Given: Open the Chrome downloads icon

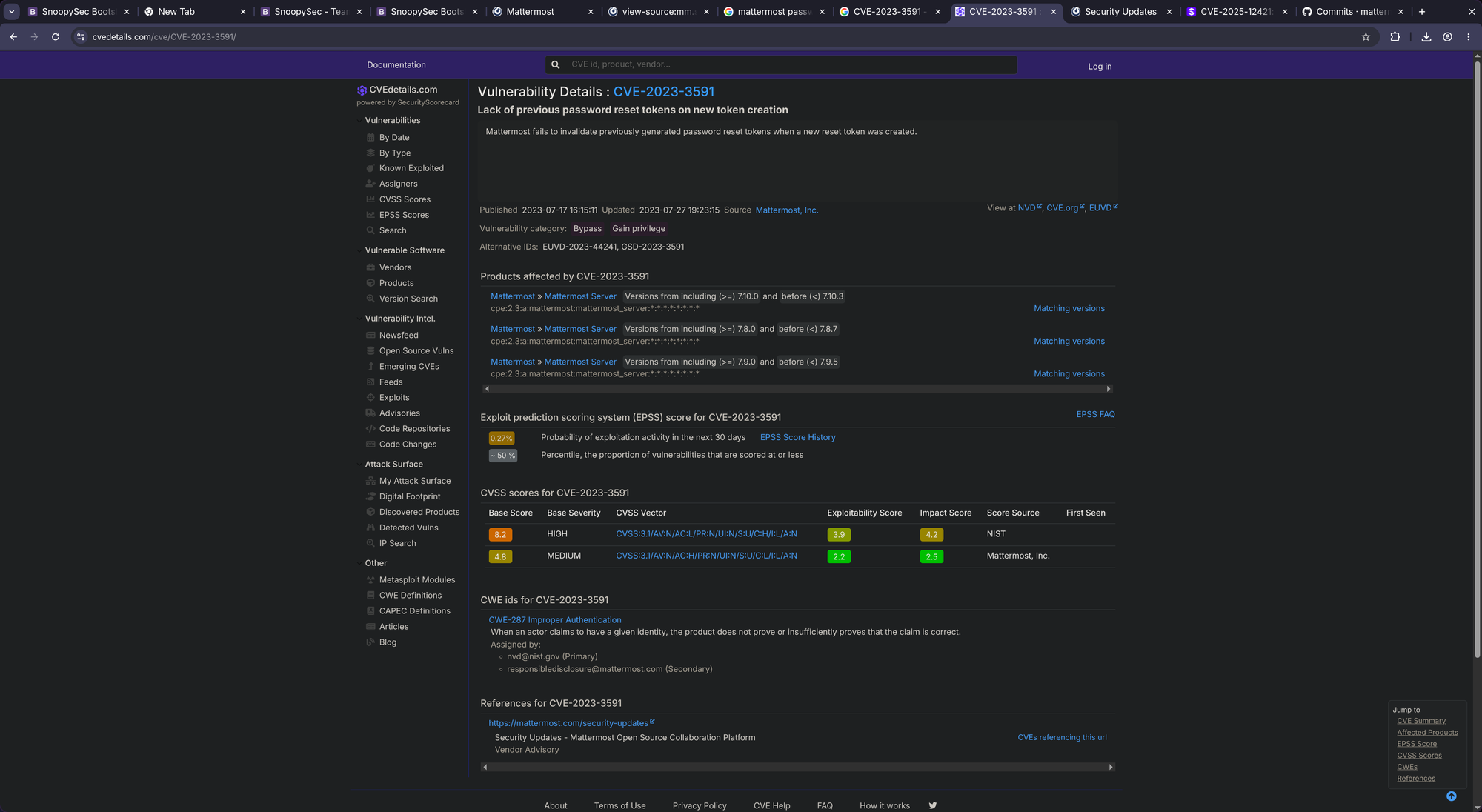Looking at the screenshot, I should (x=1426, y=36).
